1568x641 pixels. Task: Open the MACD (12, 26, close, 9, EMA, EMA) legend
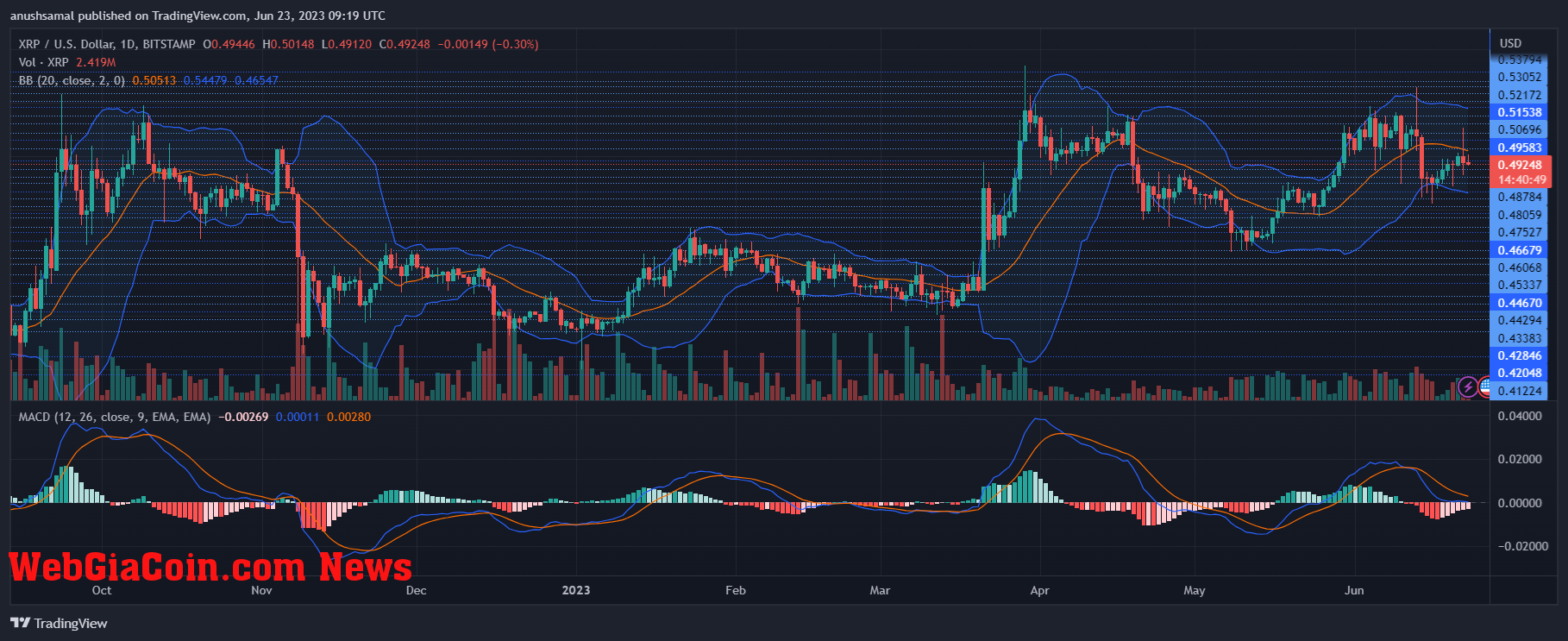coord(115,417)
